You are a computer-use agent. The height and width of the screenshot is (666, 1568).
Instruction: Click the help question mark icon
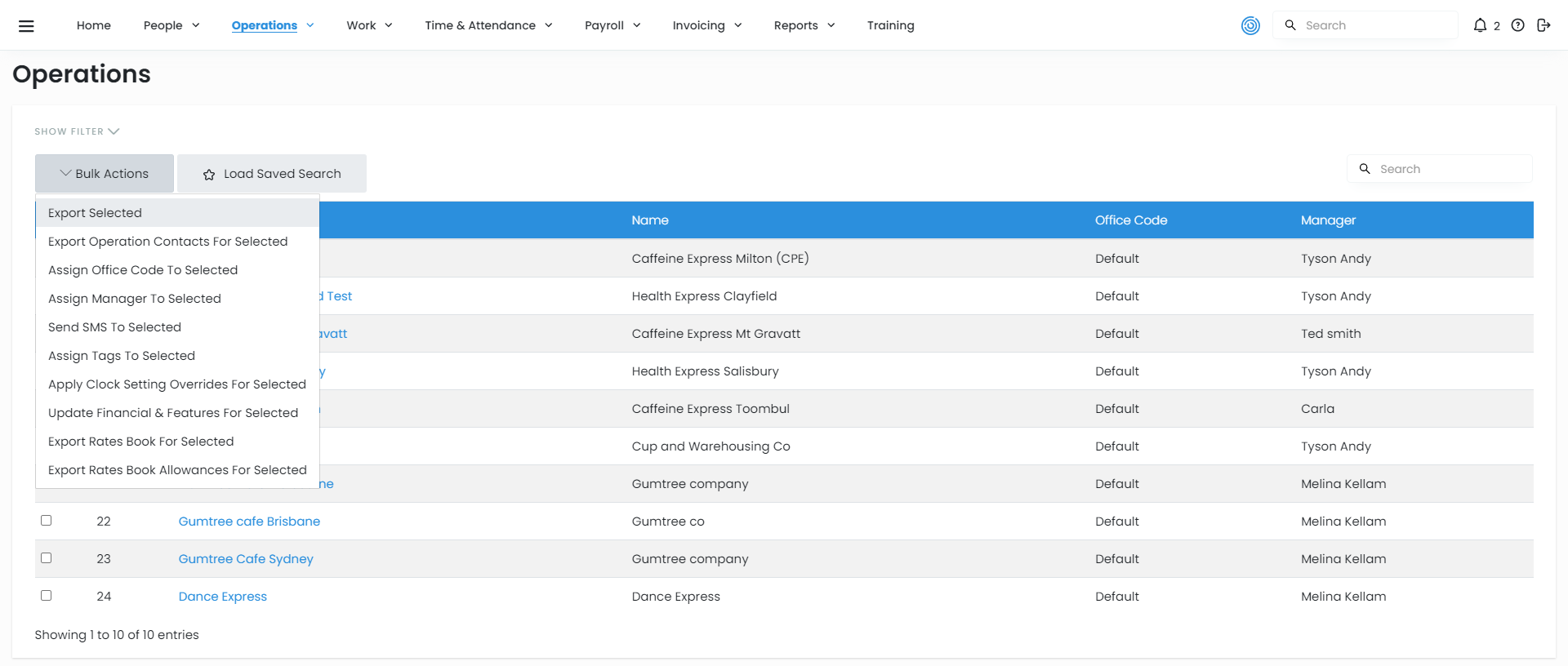tap(1517, 25)
